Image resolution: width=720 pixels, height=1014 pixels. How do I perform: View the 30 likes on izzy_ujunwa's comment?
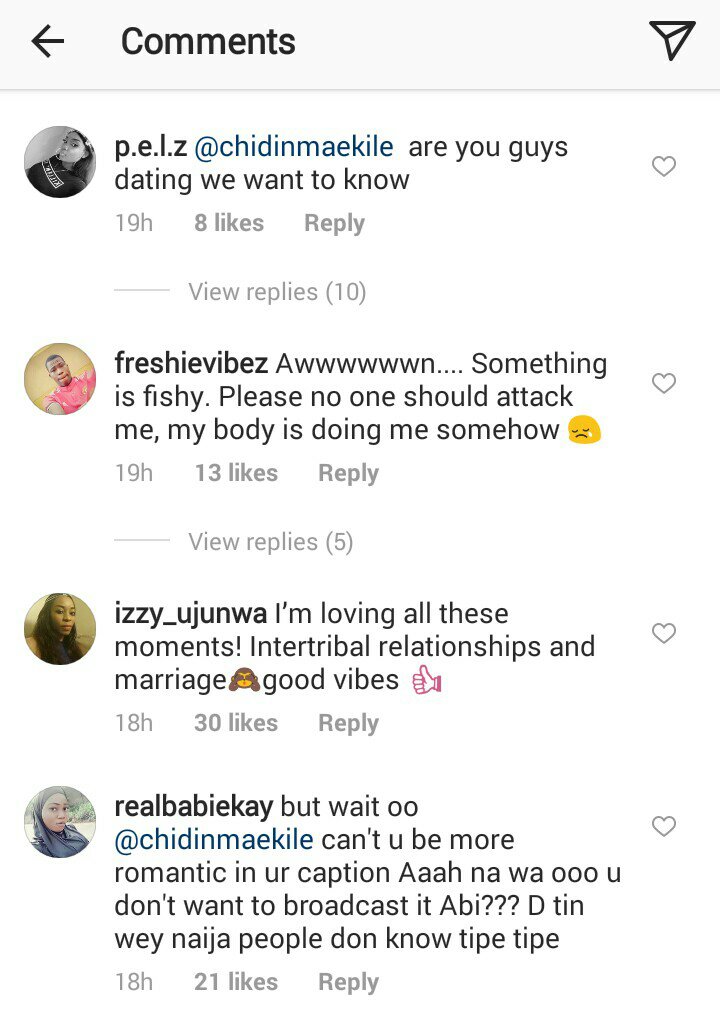click(x=236, y=723)
